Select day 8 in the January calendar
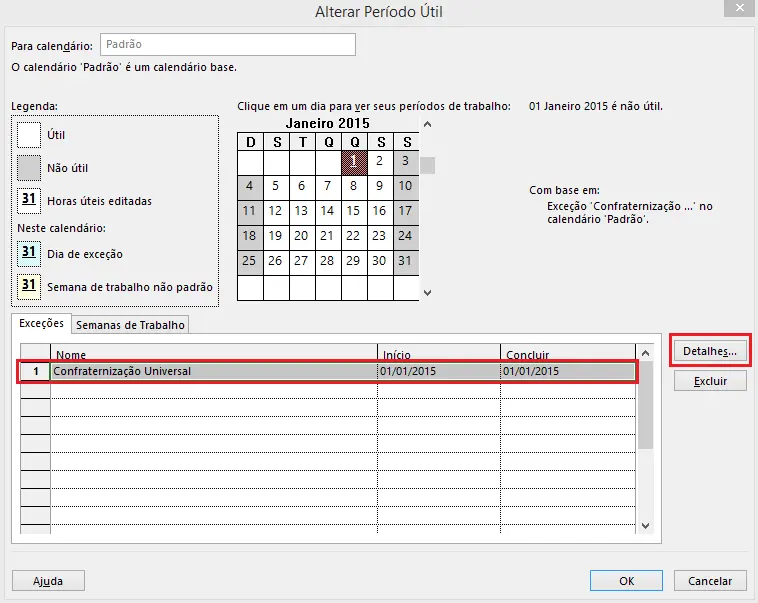Viewport: 758px width, 603px height. 354,187
